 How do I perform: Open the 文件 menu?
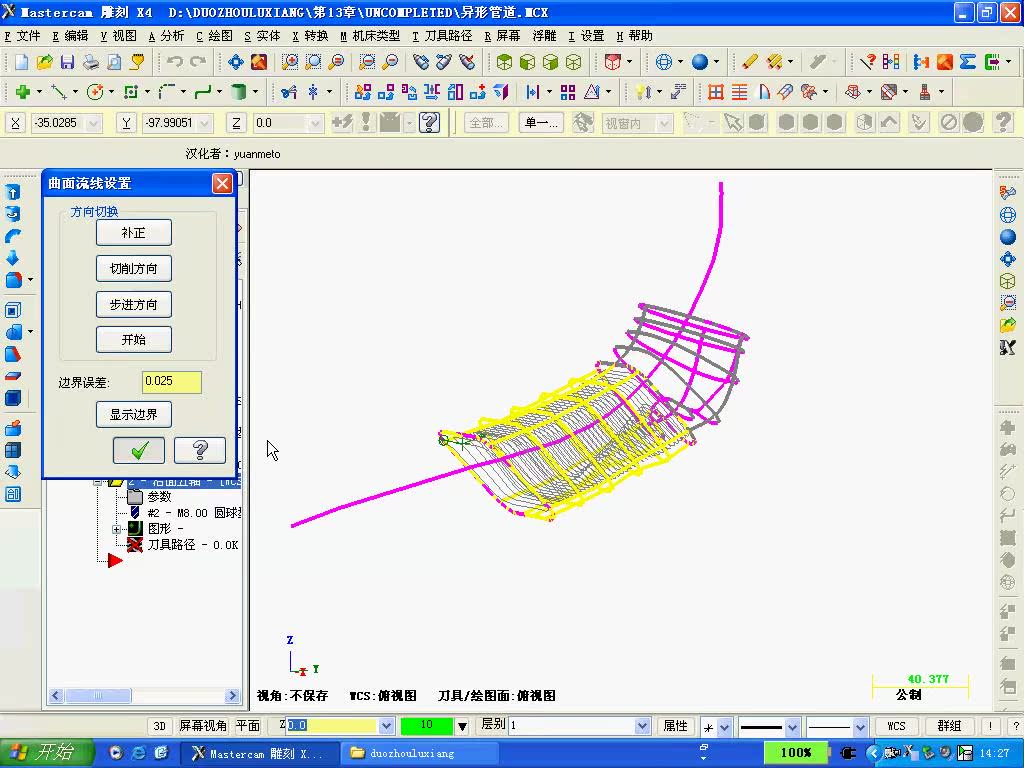(23, 36)
